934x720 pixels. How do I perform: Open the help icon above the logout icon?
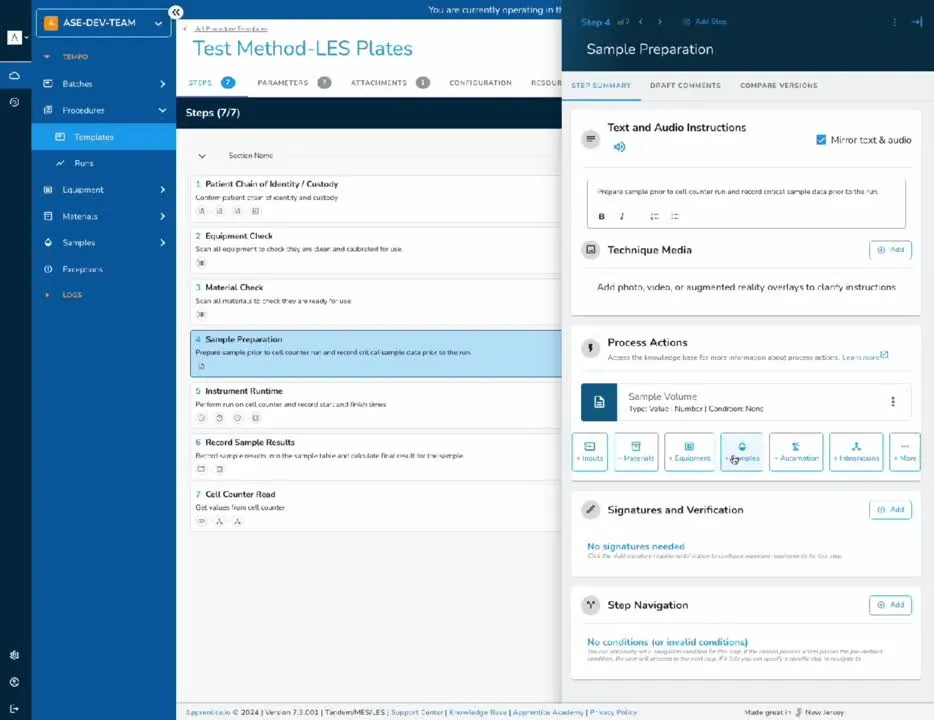[14, 682]
